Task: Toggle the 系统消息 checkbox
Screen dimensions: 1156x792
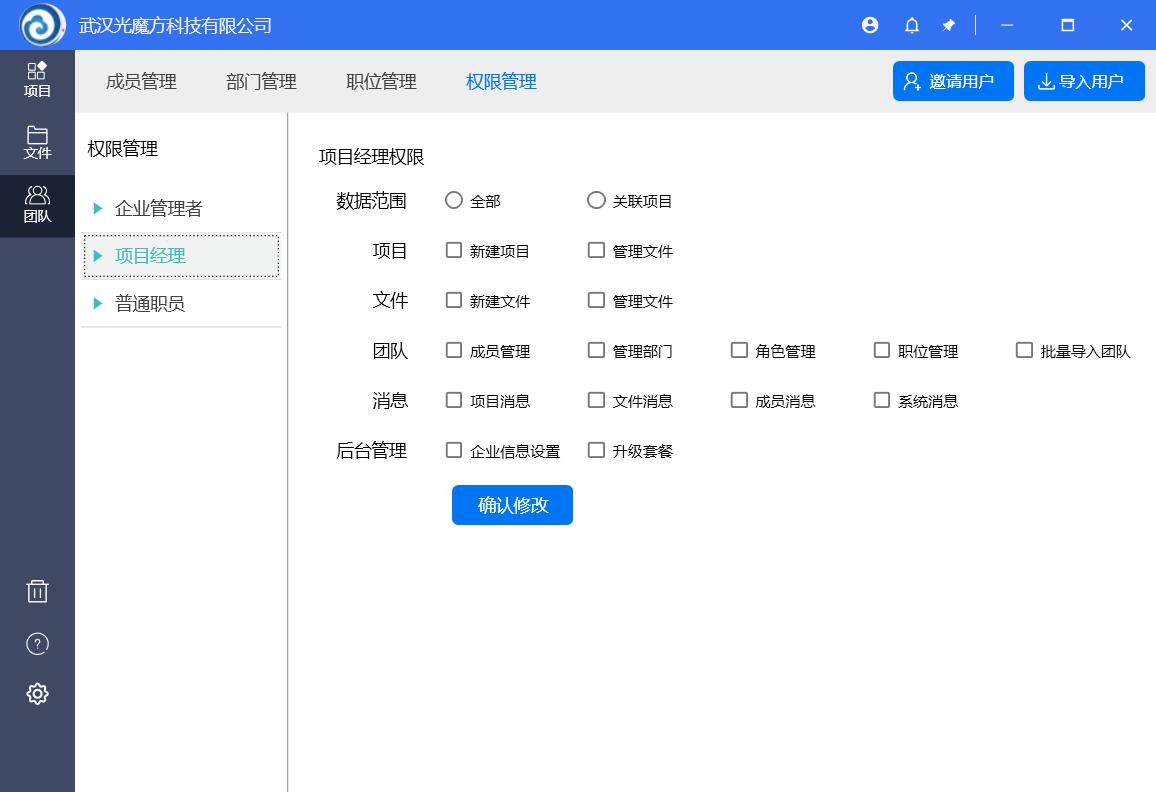Action: (881, 400)
